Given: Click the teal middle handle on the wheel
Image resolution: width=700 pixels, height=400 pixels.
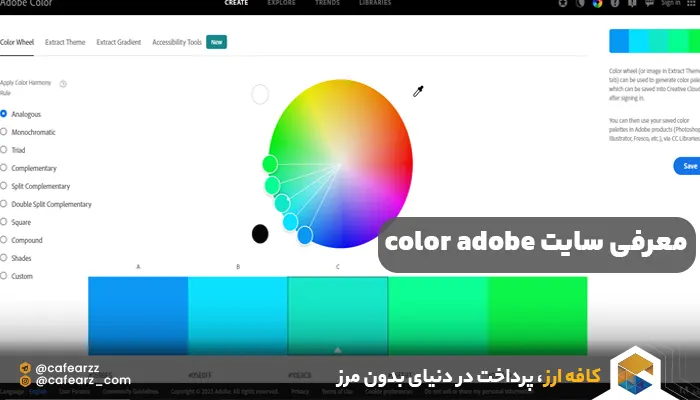Looking at the screenshot, I should (282, 203).
